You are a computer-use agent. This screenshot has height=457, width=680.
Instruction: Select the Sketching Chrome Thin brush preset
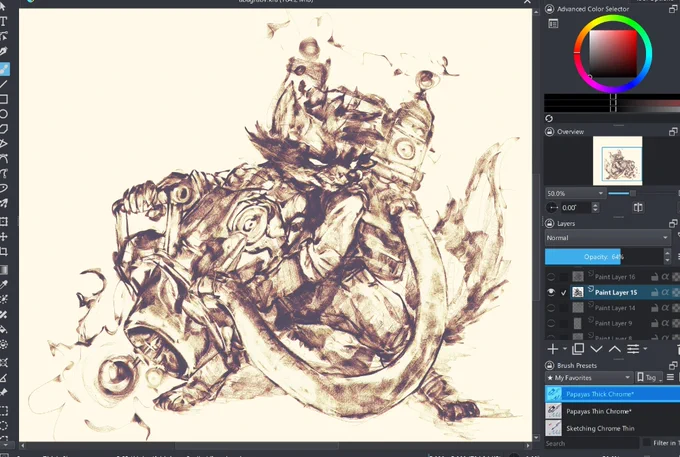click(612, 428)
